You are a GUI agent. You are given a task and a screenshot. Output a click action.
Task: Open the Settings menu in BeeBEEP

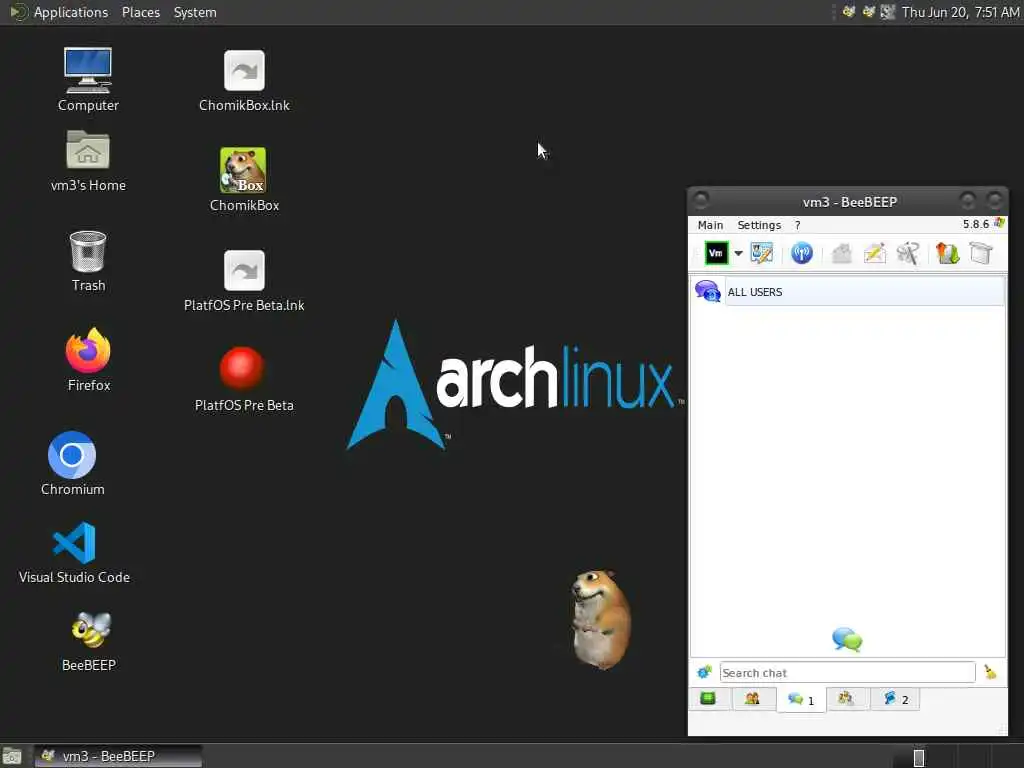759,225
